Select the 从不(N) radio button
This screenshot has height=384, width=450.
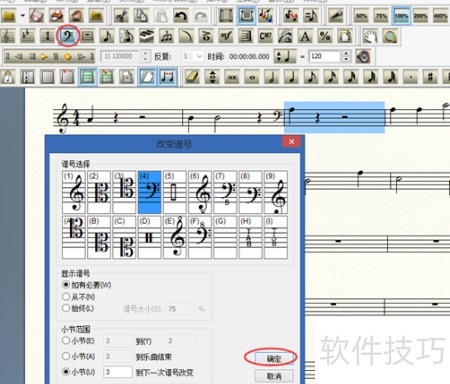tap(66, 296)
